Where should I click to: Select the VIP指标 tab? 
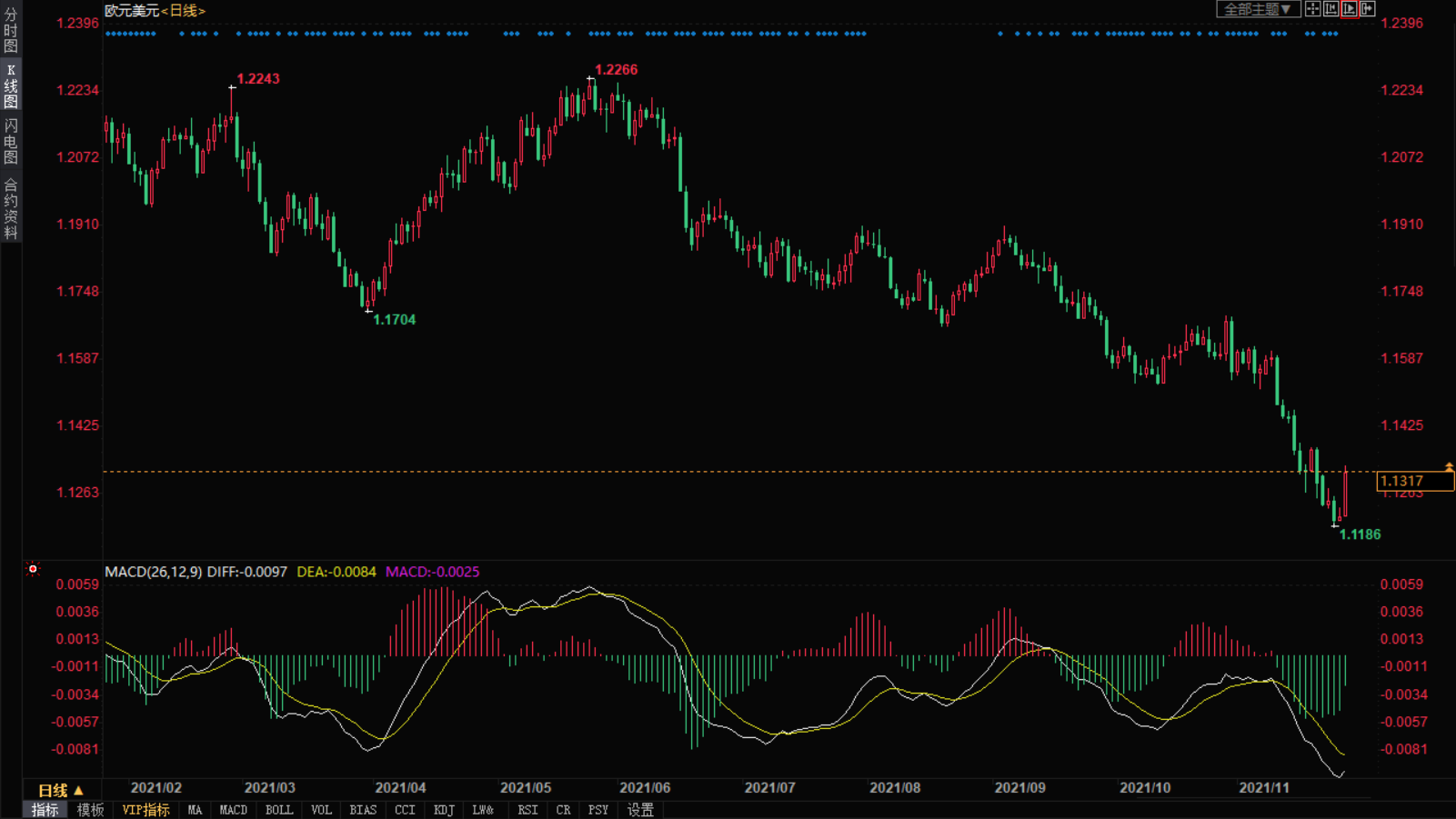coord(146,810)
